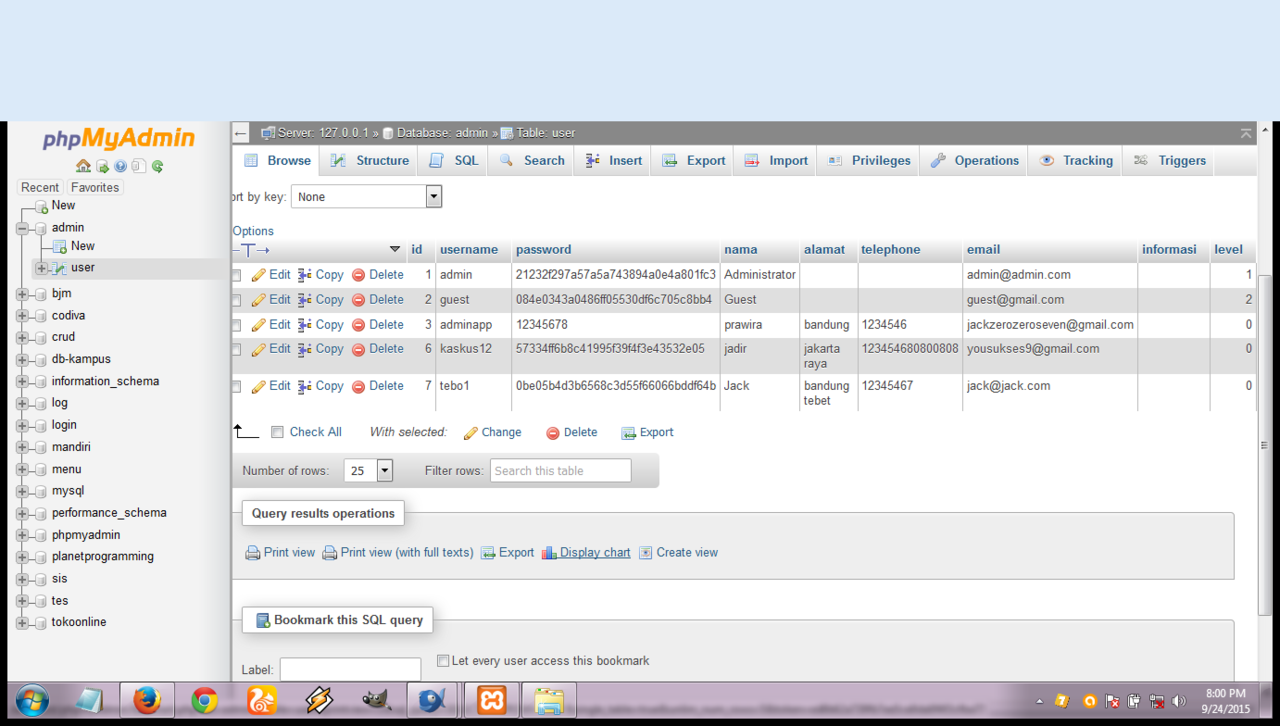The width and height of the screenshot is (1280, 726).
Task: Select the checkbox for tebo1 row
Action: pyautogui.click(x=237, y=386)
